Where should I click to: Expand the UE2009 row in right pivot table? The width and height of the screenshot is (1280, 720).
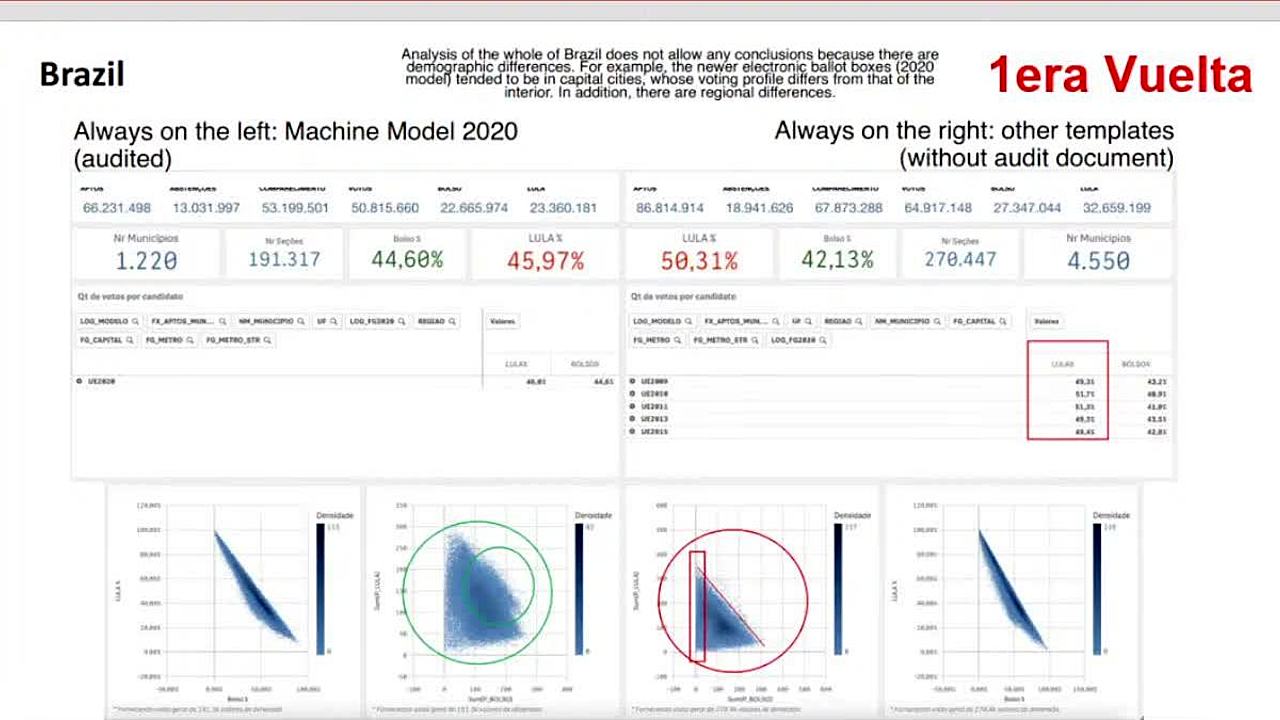(x=632, y=381)
